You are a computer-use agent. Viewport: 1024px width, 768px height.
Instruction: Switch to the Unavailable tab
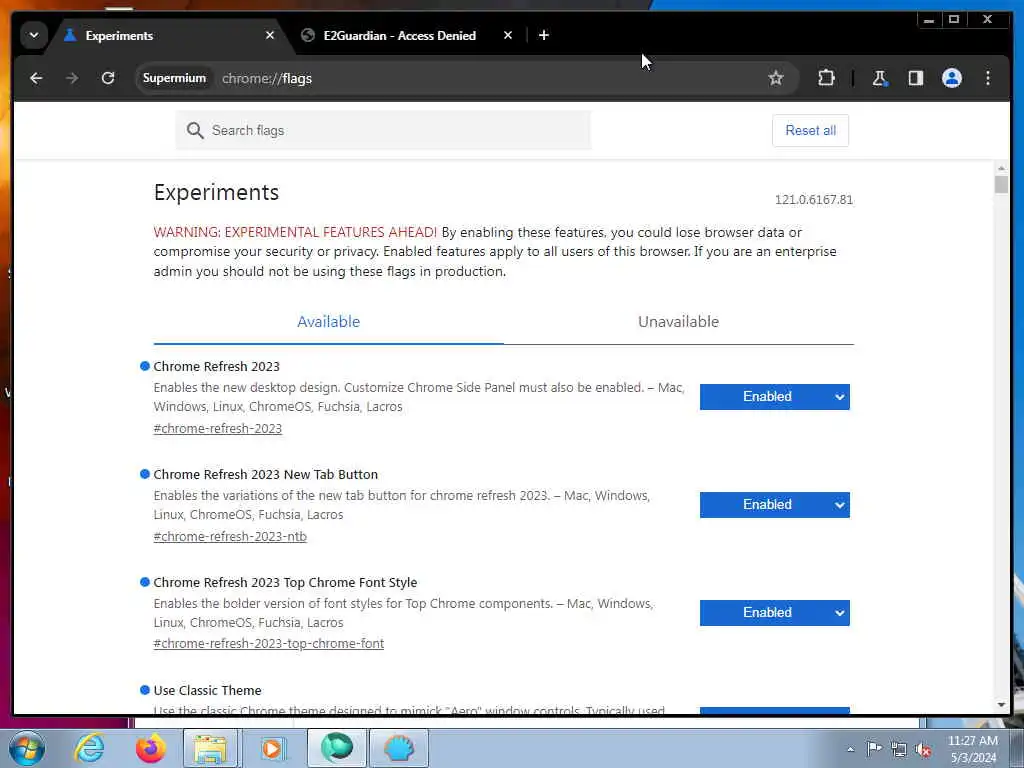point(679,322)
